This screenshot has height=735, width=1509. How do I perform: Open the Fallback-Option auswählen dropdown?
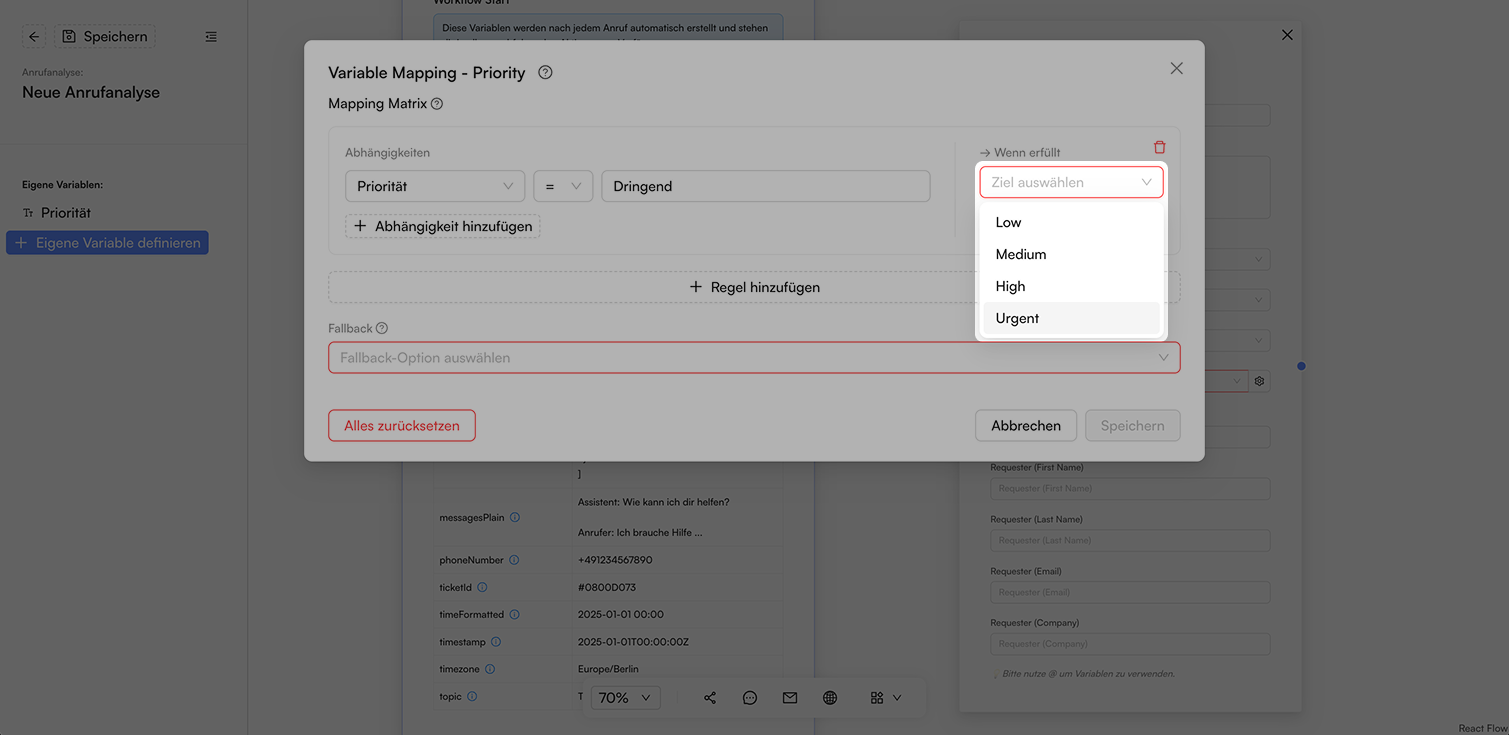coord(754,358)
